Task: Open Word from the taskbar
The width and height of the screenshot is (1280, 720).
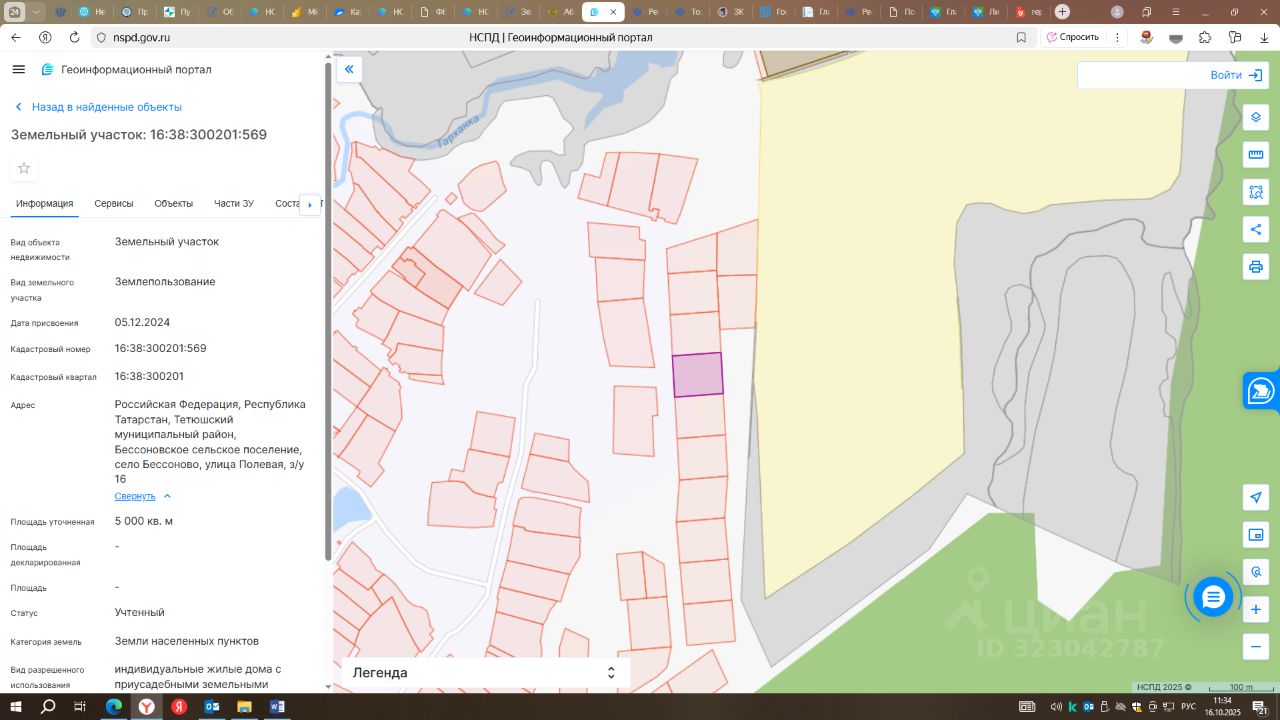Action: tap(277, 707)
